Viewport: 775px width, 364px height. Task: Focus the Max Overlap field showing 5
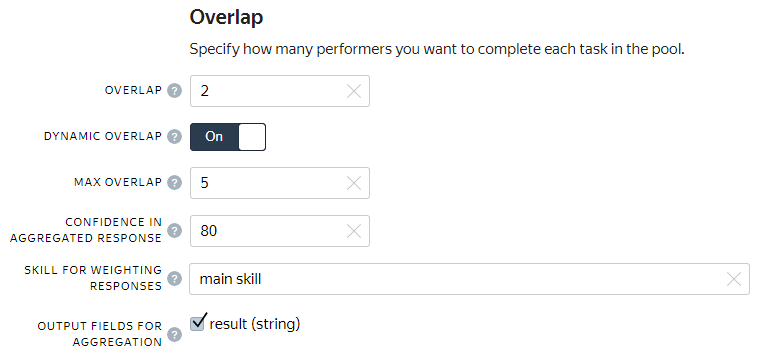280,183
